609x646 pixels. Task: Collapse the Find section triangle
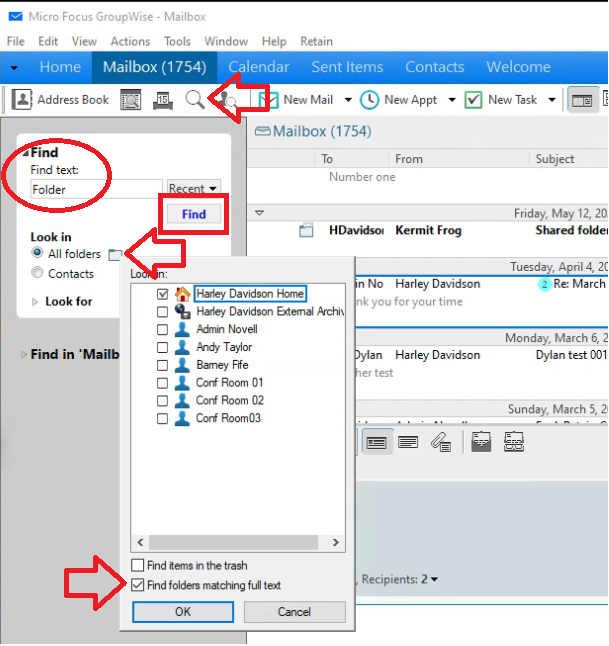(x=26, y=153)
